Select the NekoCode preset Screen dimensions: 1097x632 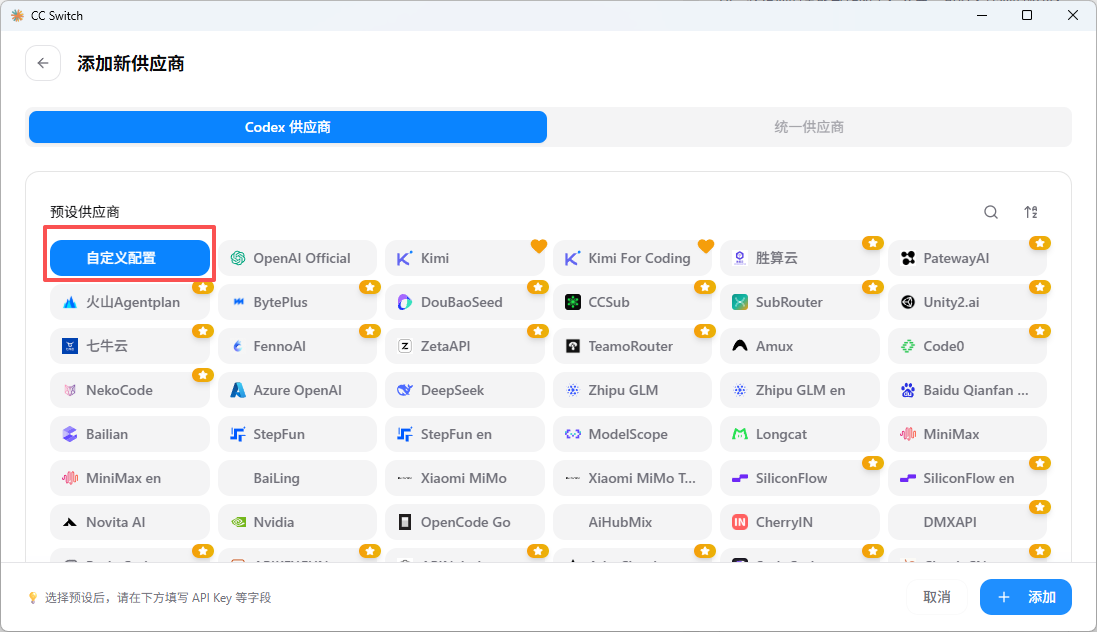129,390
